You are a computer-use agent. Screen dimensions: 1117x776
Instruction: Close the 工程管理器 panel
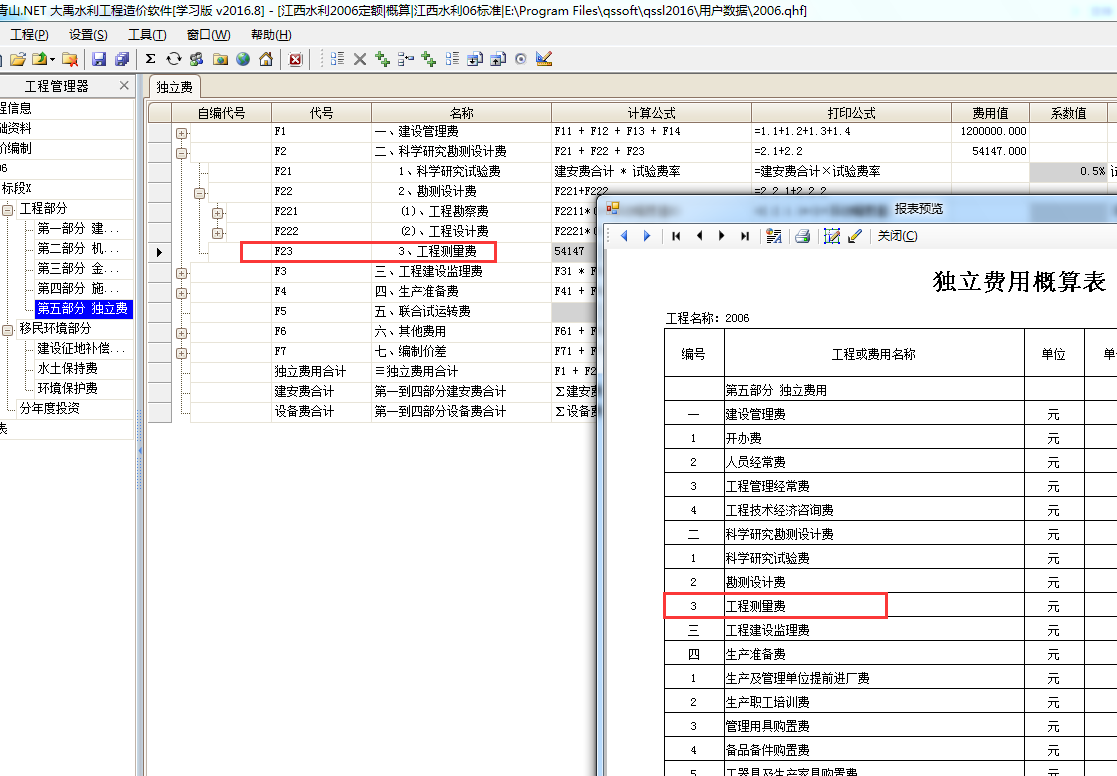click(124, 86)
